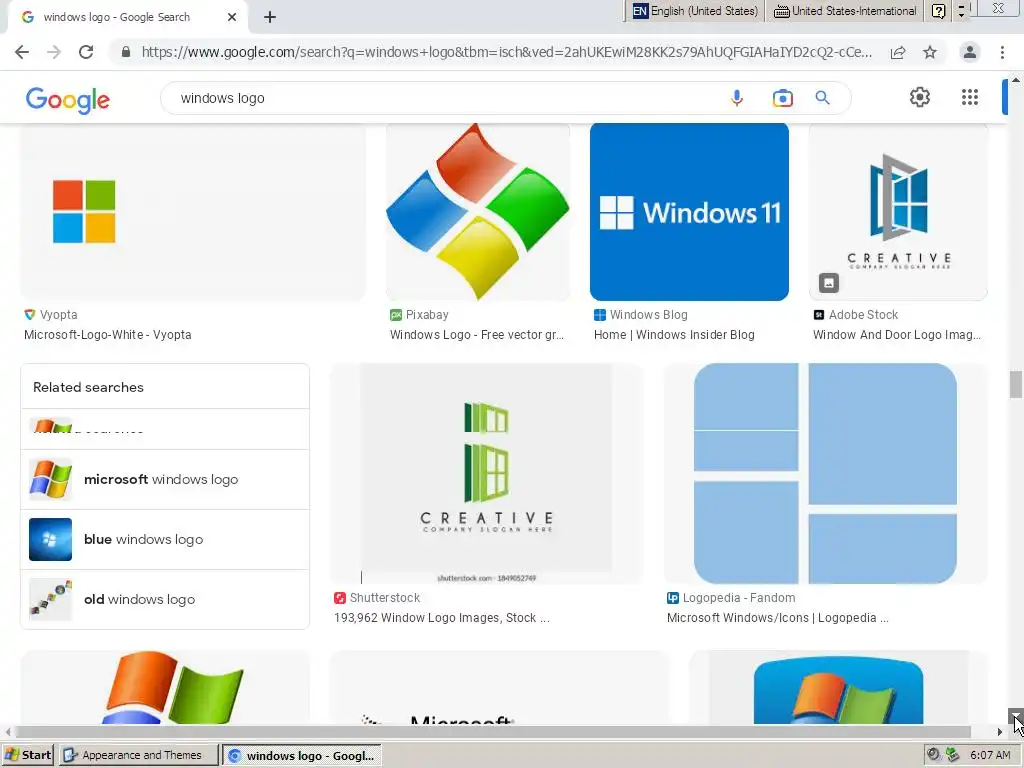This screenshot has height=768, width=1024.
Task: Open 193,962 Window Logo Images link
Action: [x=441, y=618]
